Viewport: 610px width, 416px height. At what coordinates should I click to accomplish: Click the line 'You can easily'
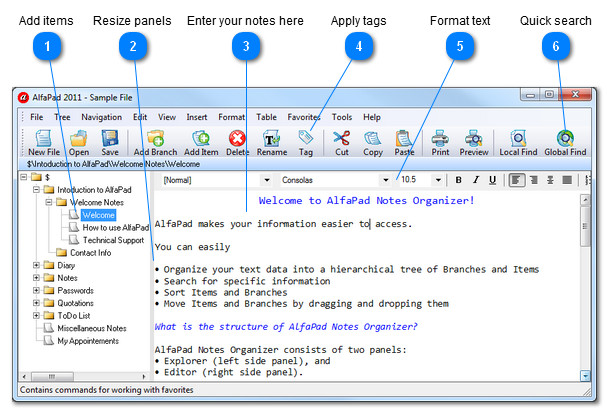(192, 247)
